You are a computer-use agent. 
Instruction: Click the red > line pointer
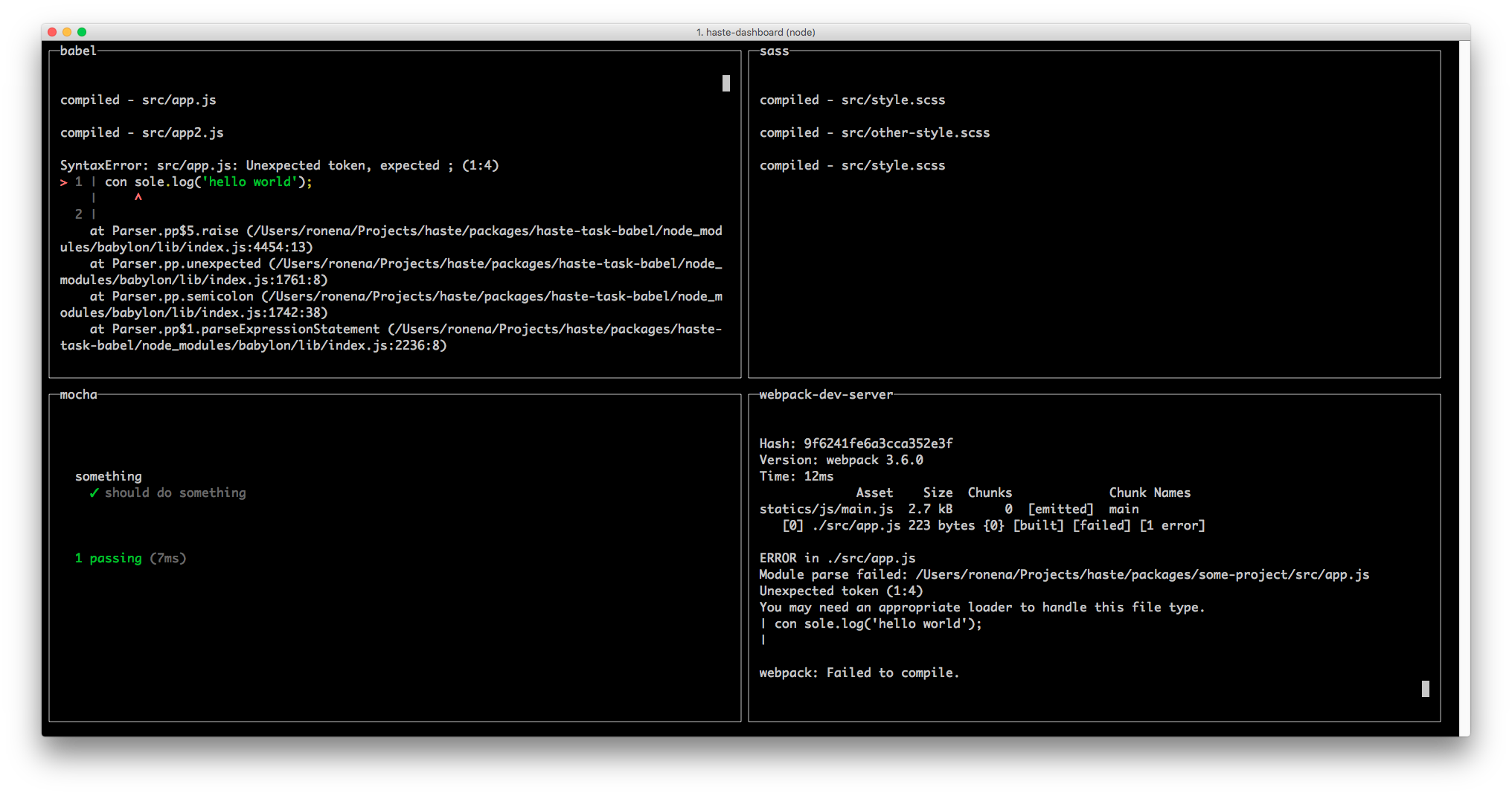pos(64,182)
